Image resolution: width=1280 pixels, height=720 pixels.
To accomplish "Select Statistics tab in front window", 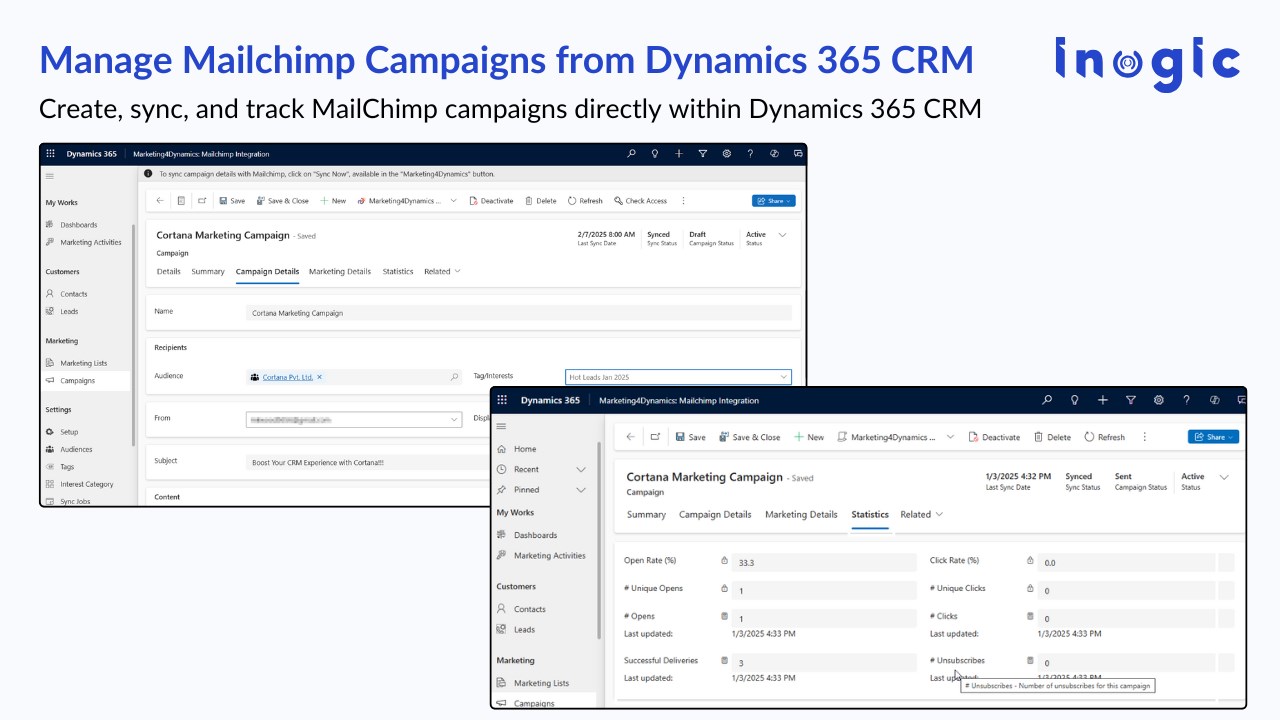I will [x=870, y=514].
